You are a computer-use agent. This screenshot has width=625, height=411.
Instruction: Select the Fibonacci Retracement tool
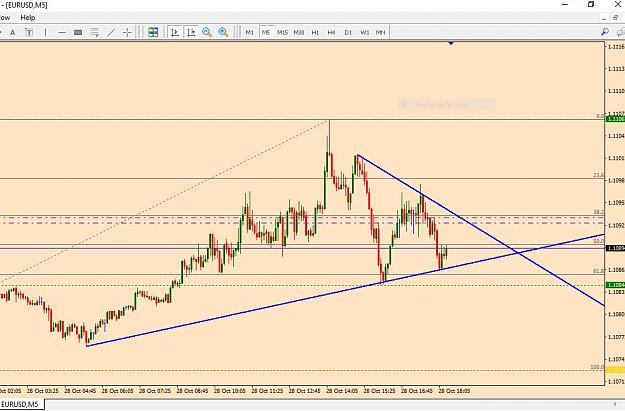point(94,32)
